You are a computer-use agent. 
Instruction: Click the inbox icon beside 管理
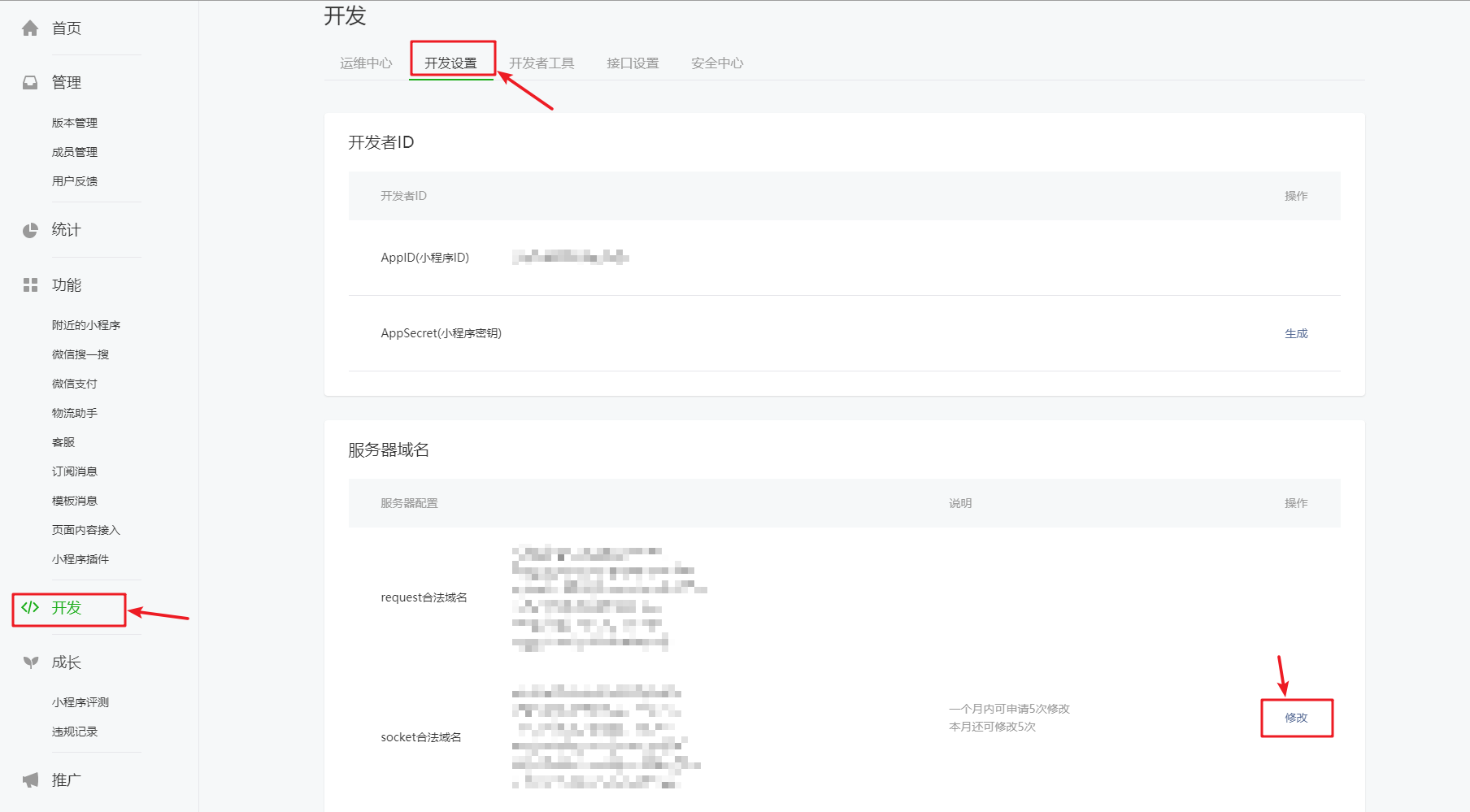click(30, 83)
